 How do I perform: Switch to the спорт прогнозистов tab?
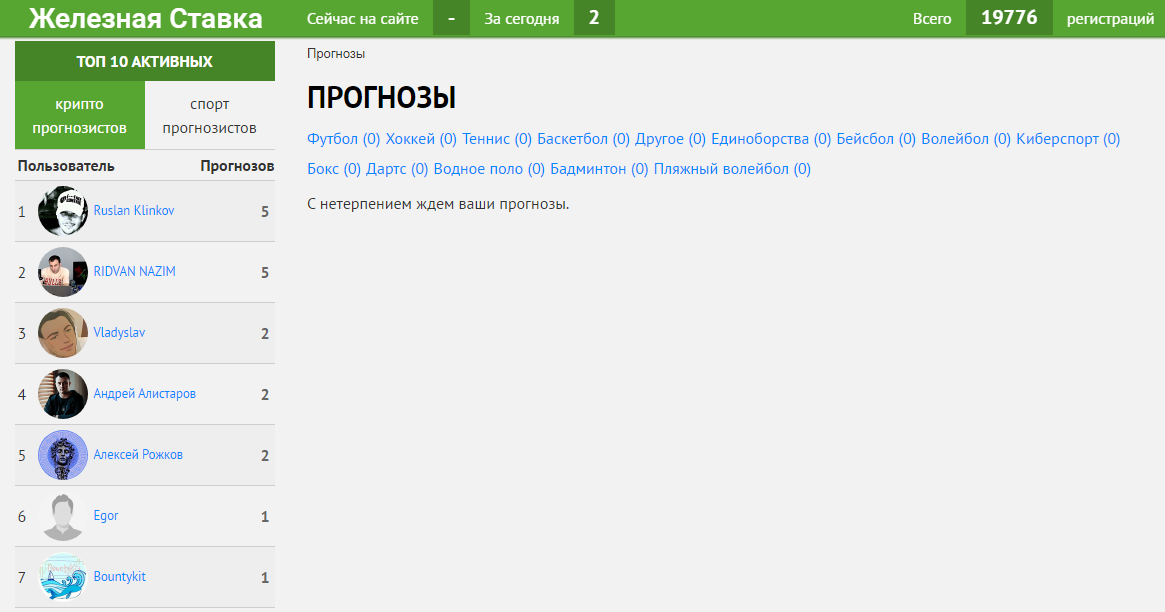tap(209, 116)
